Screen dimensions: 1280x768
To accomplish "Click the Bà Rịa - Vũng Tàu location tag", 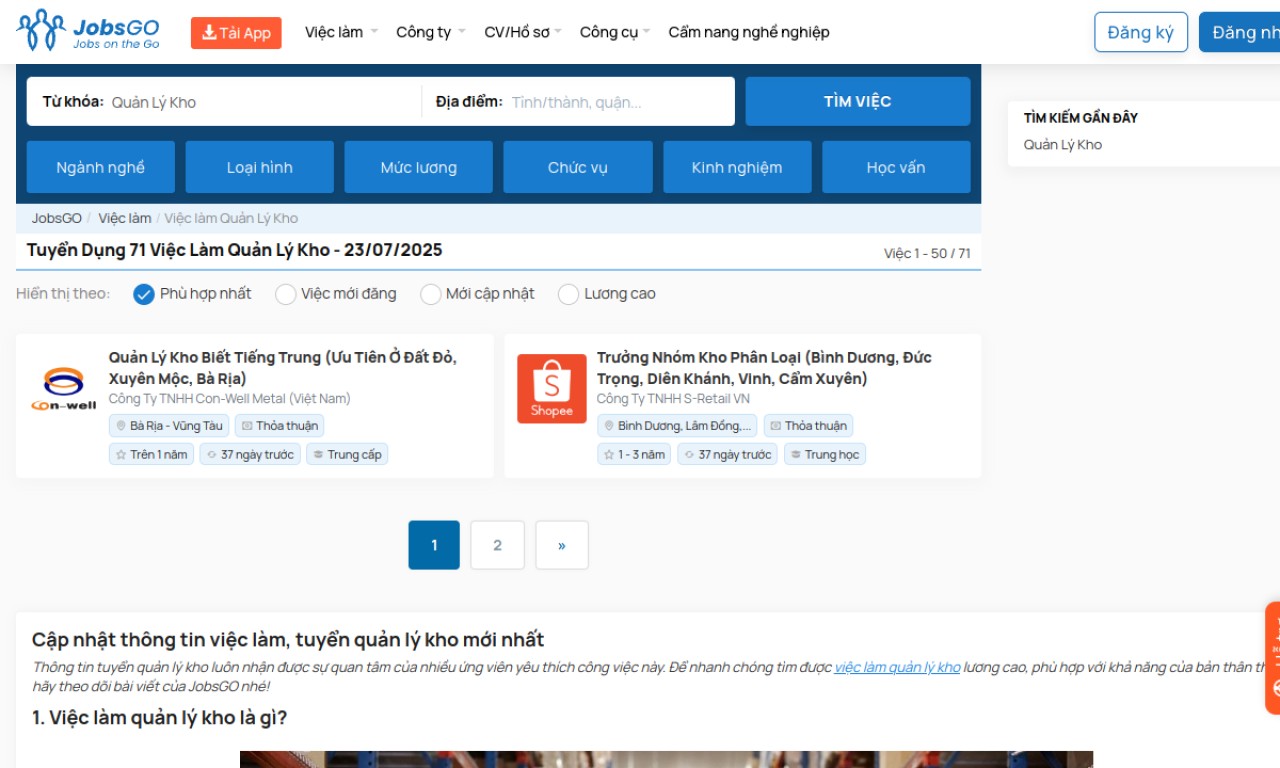I will (169, 426).
